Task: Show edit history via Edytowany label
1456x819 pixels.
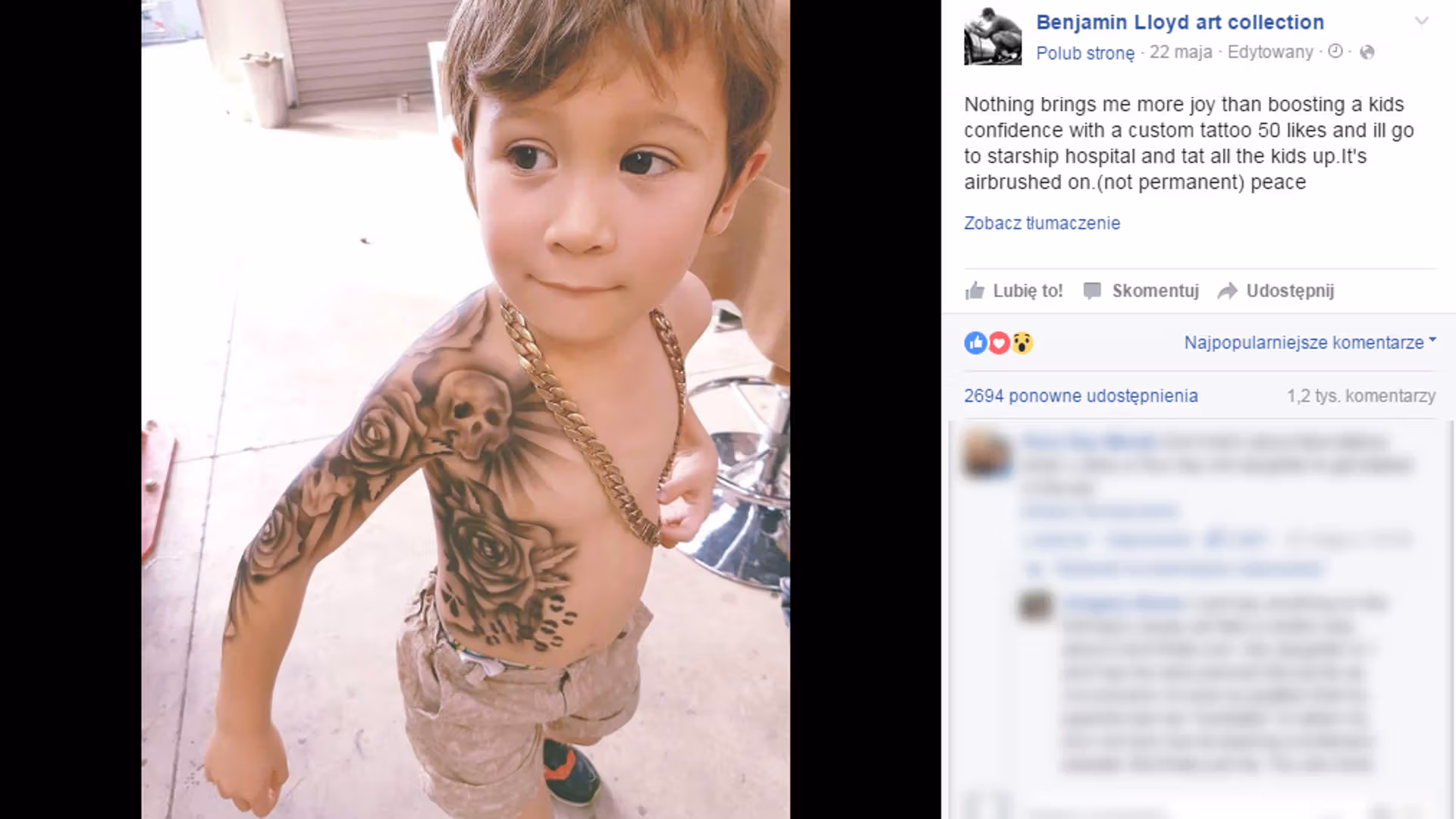Action: pos(1270,52)
